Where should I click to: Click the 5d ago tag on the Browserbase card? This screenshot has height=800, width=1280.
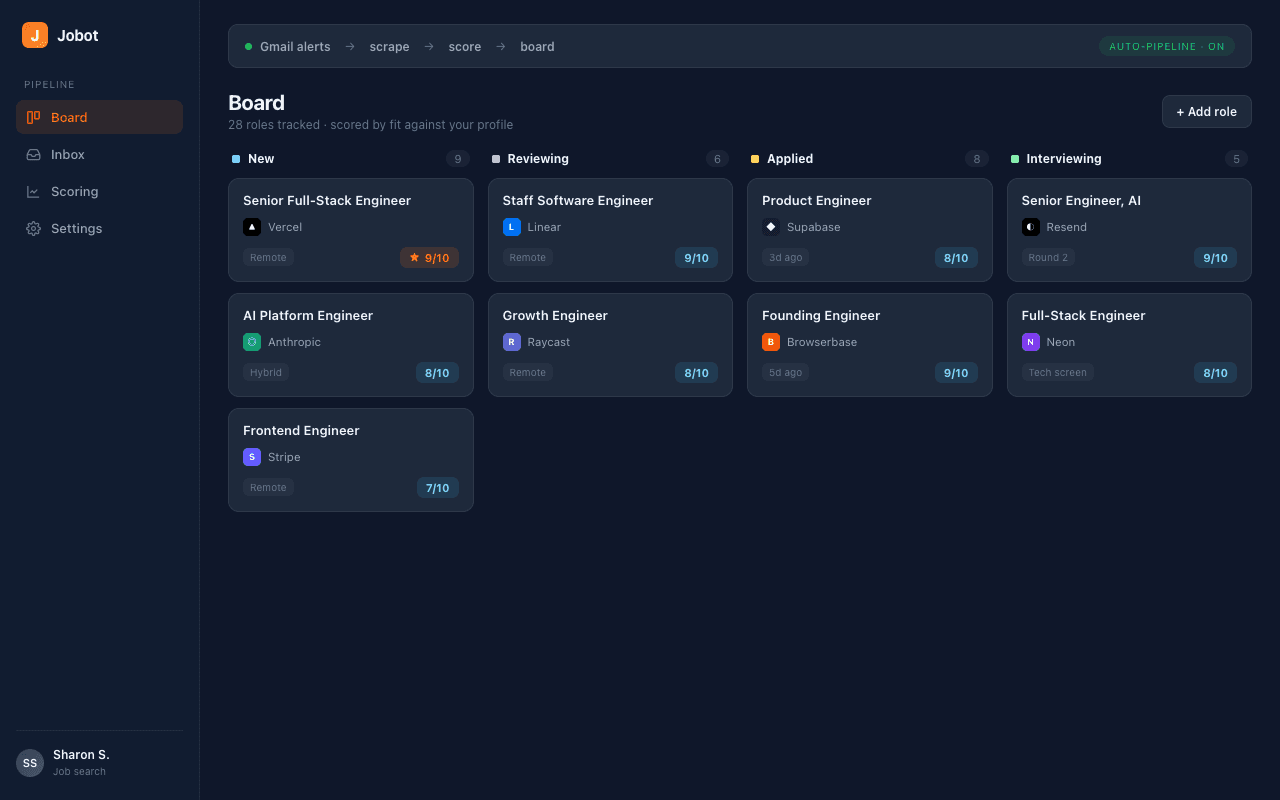[786, 372]
